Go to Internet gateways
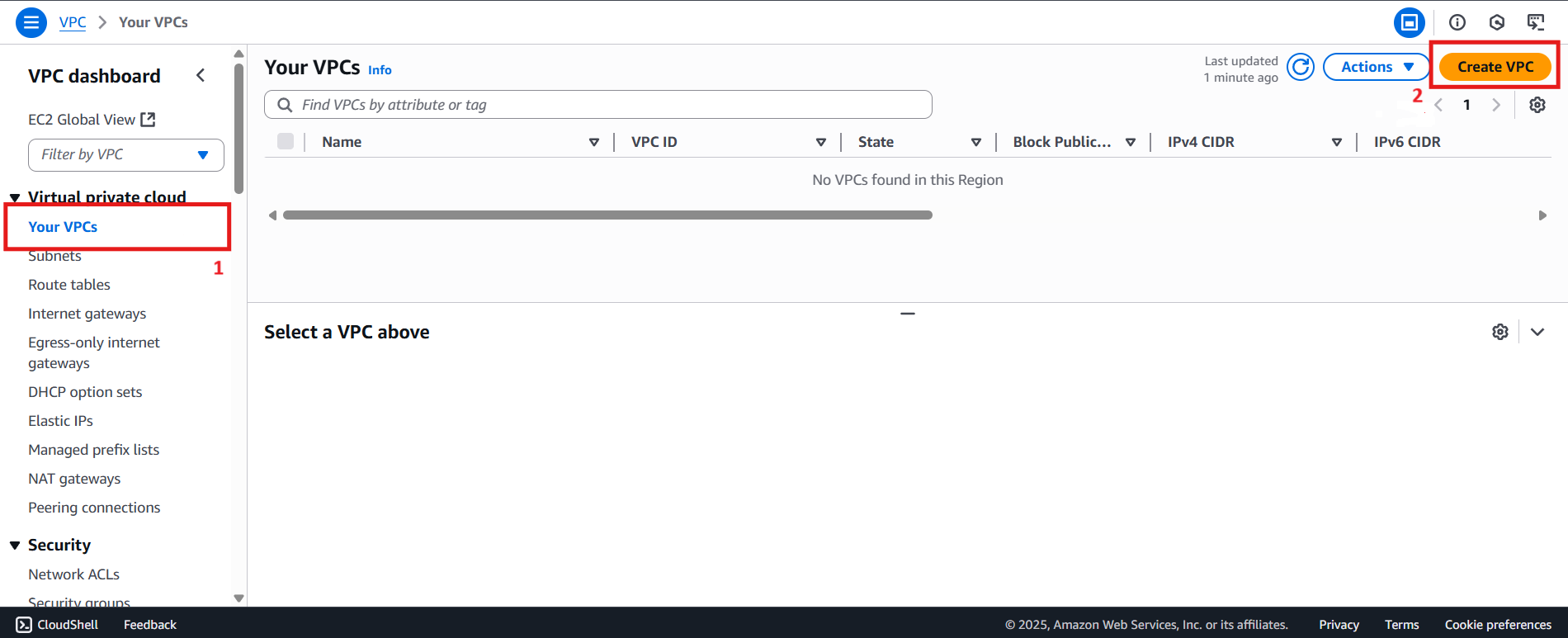 click(x=87, y=314)
